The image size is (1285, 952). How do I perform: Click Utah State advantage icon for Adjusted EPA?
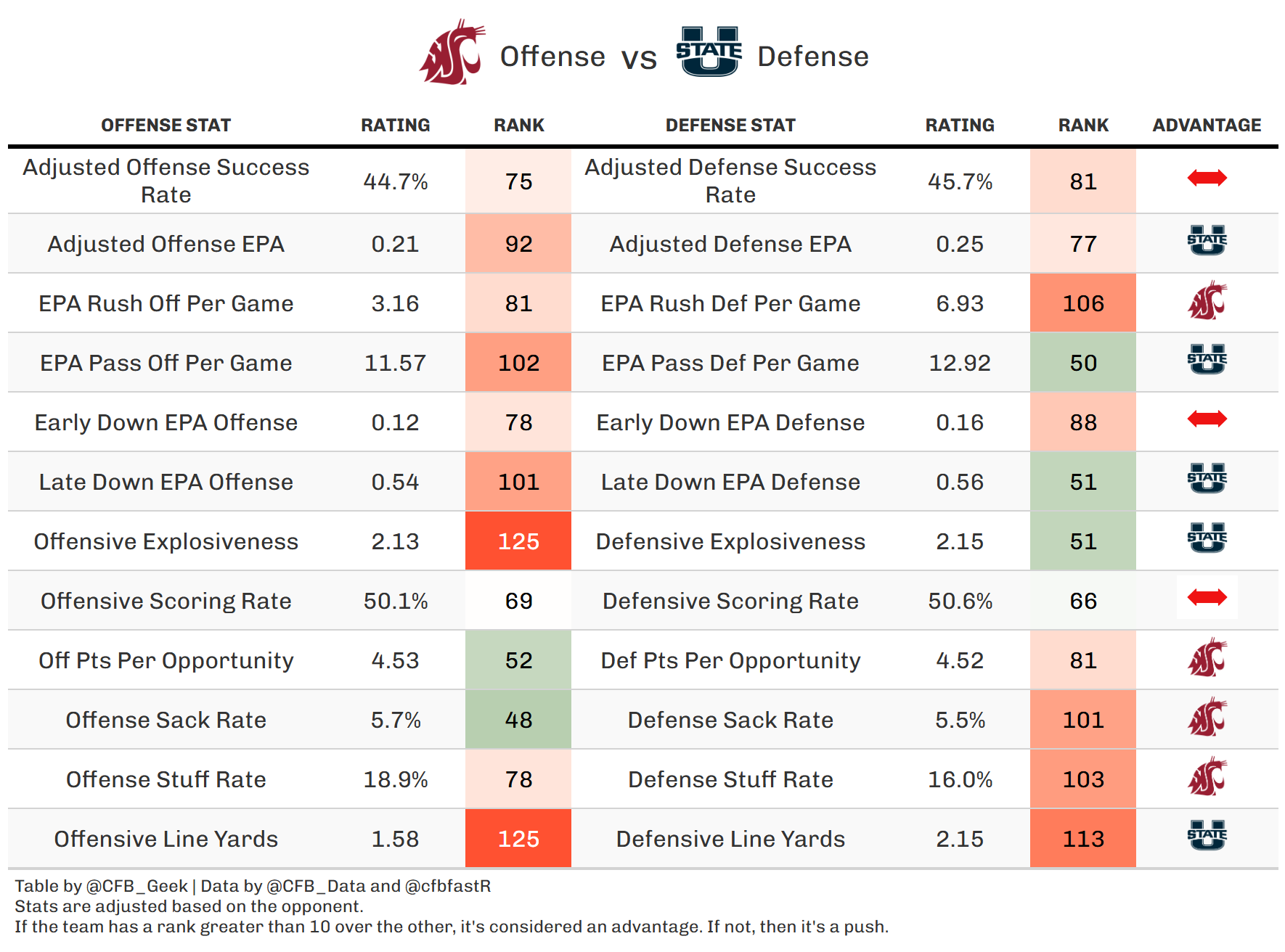(x=1207, y=241)
